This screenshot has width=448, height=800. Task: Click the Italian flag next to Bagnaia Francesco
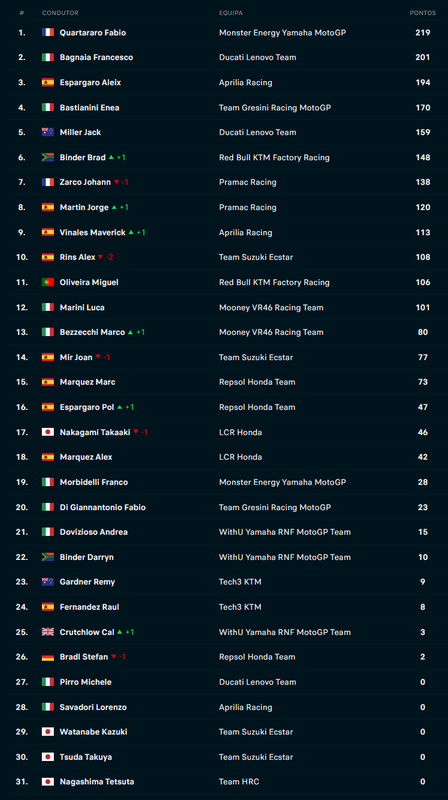(x=47, y=57)
